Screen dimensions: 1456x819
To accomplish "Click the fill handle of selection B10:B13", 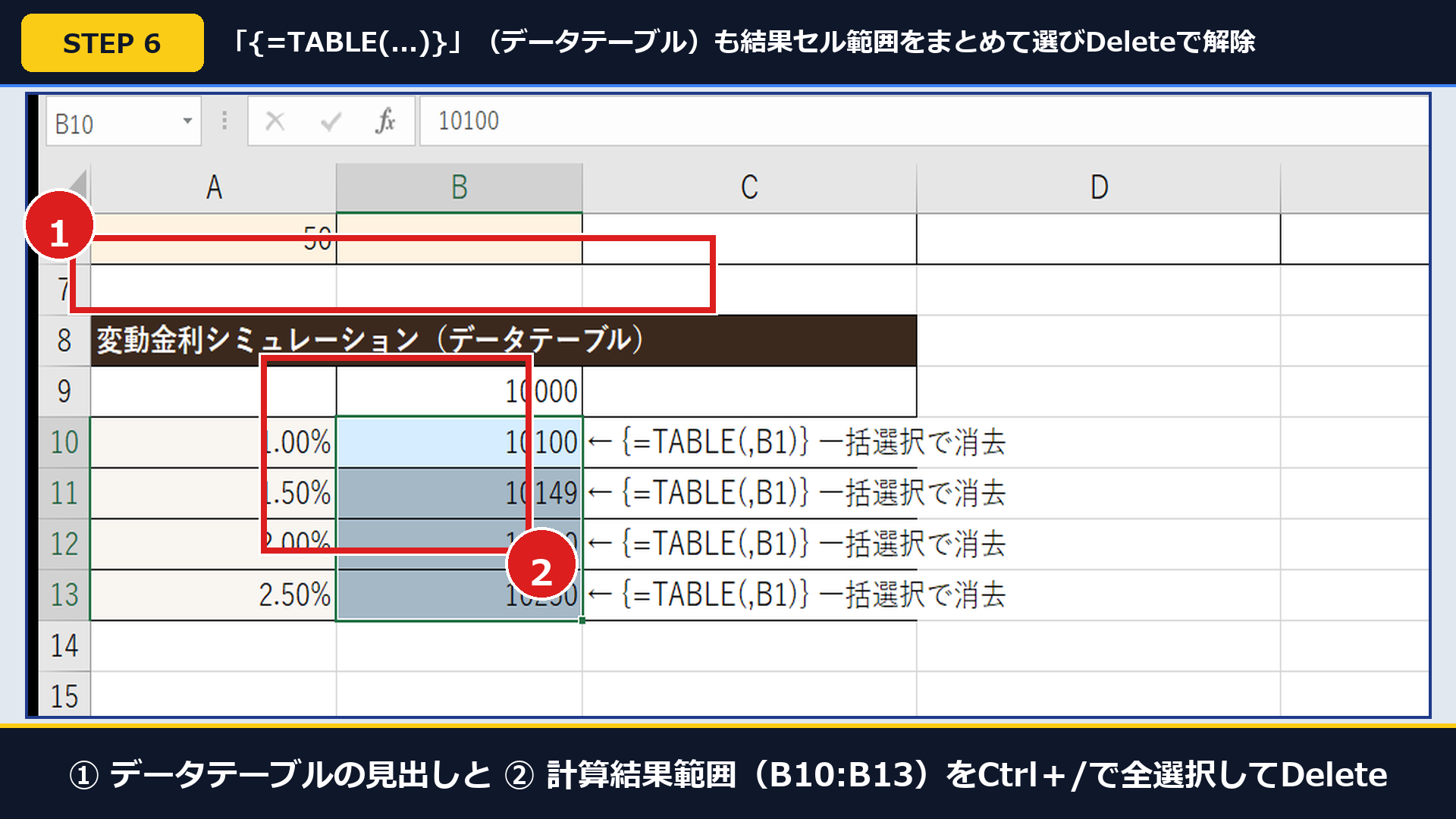I will (582, 620).
